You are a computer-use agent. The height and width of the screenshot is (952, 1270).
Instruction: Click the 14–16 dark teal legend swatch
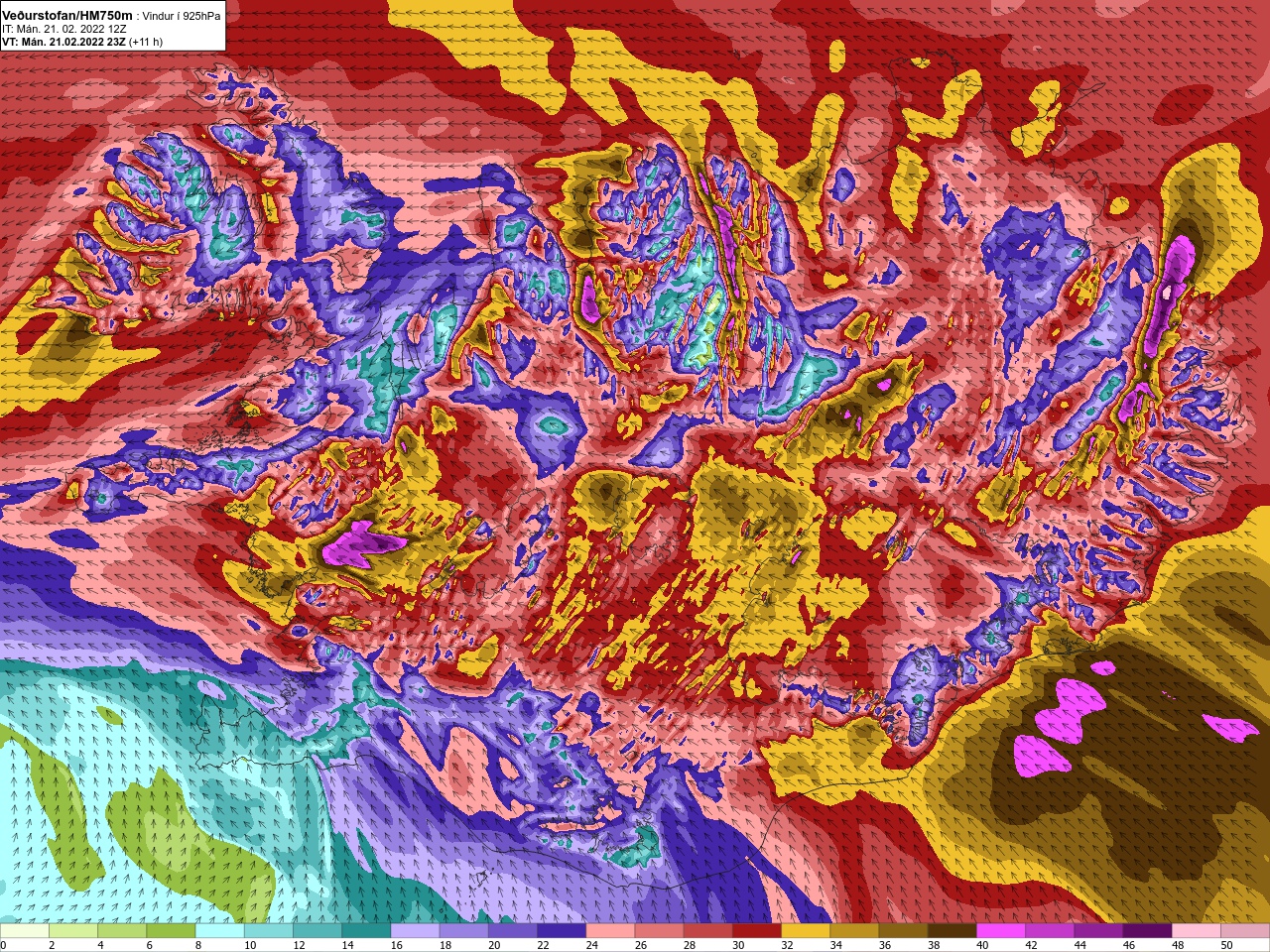[366, 931]
